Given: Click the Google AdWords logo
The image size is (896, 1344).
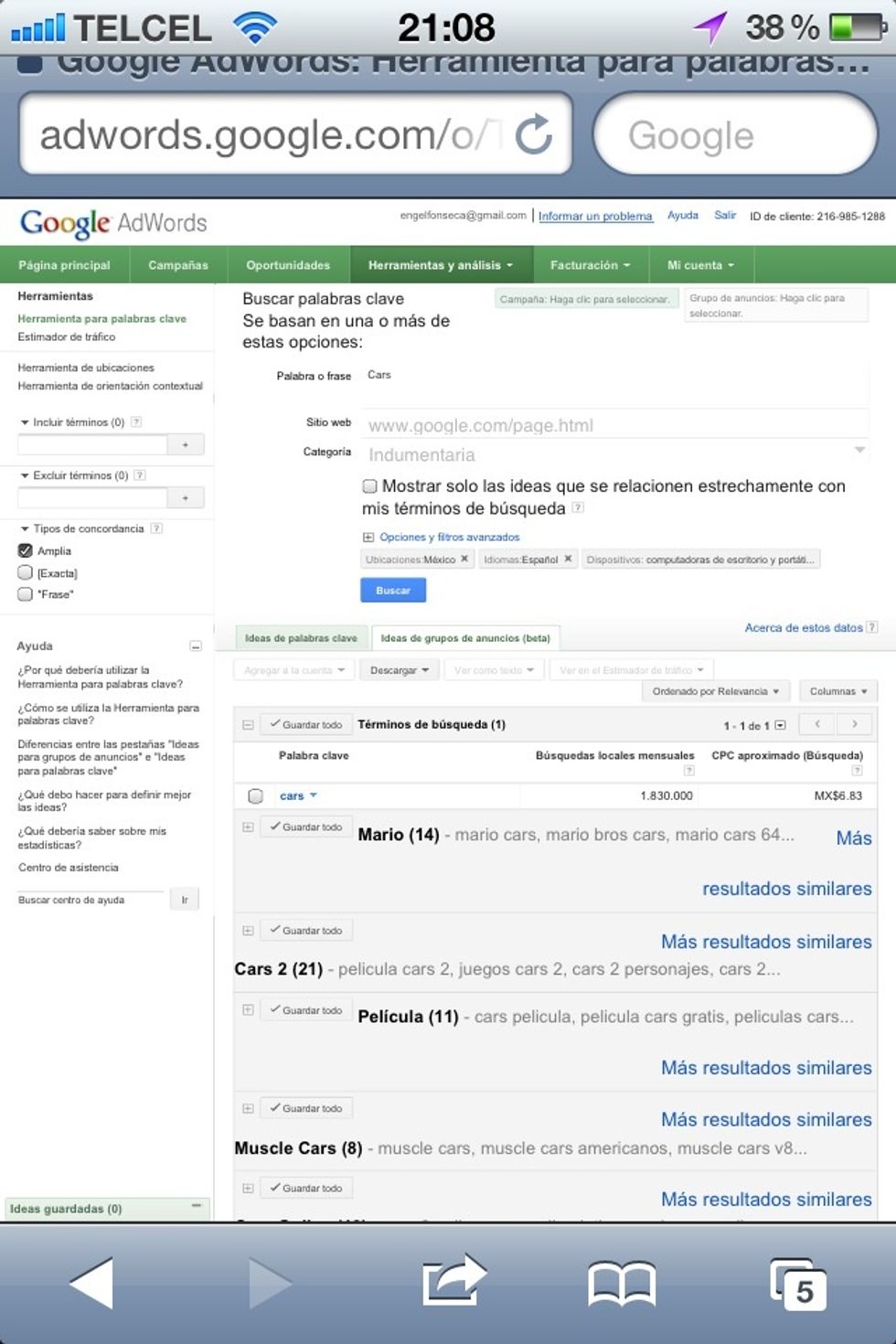Looking at the screenshot, I should 113,222.
